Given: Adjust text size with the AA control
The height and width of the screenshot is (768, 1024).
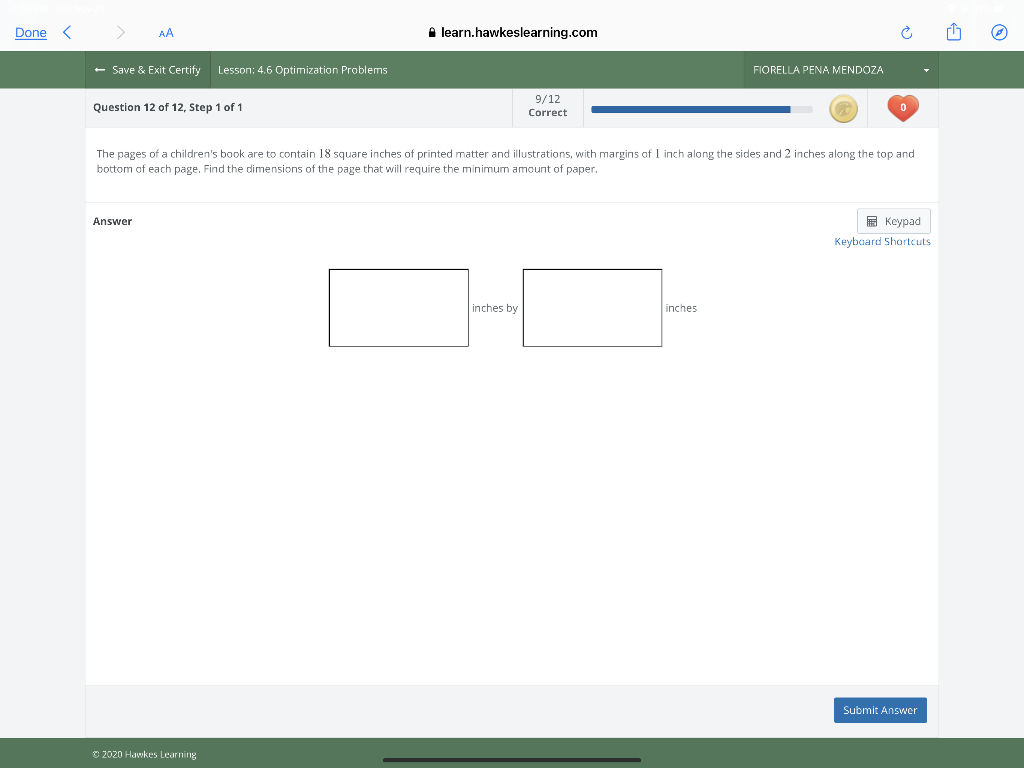Looking at the screenshot, I should tap(166, 33).
